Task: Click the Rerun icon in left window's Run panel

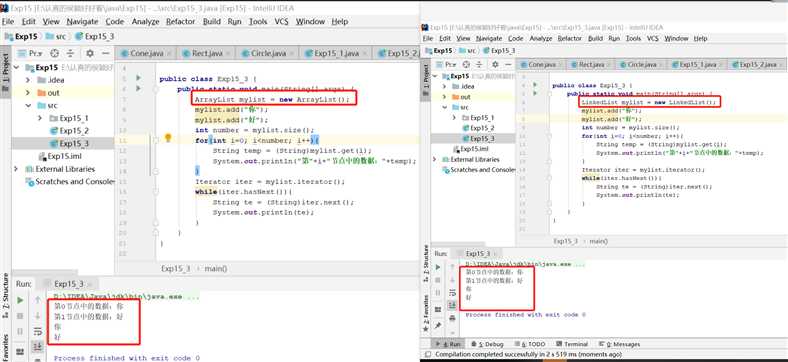Action: (x=20, y=300)
